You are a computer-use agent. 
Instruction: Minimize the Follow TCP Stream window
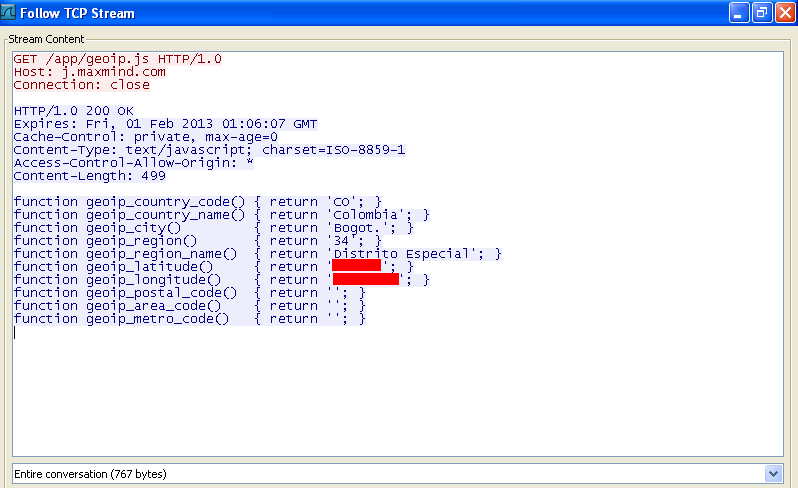click(739, 14)
